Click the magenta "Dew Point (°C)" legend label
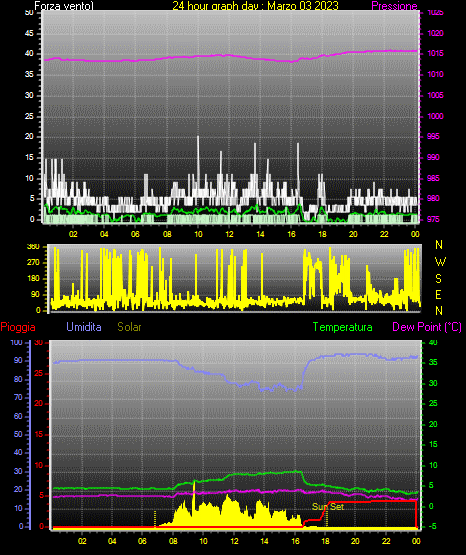The width and height of the screenshot is (466, 555). pyautogui.click(x=427, y=327)
